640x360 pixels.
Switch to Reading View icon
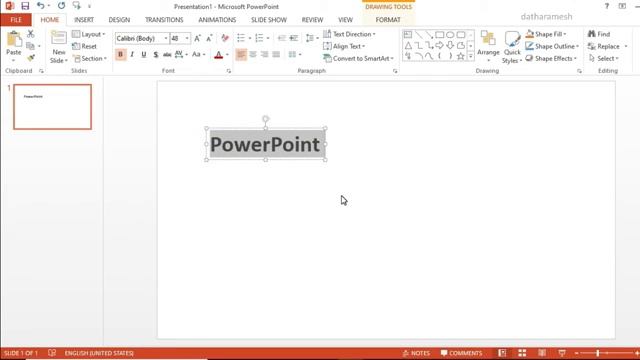point(542,353)
